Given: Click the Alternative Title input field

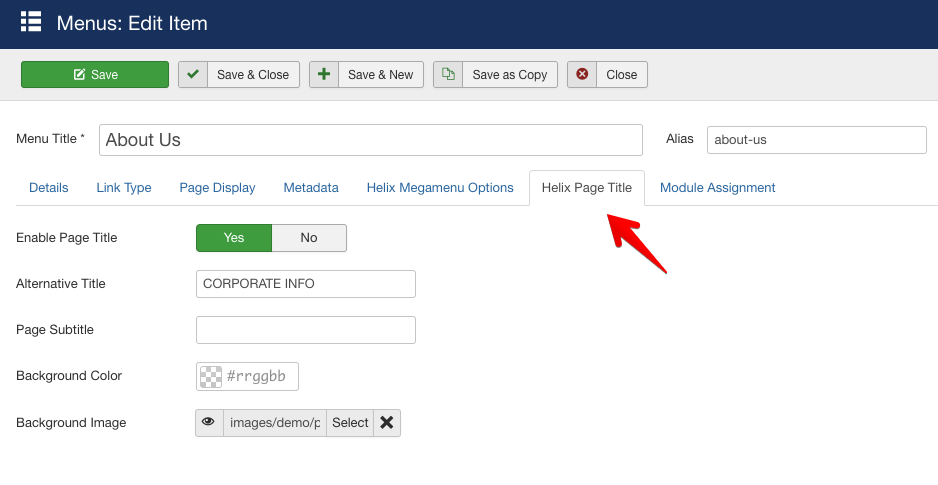Looking at the screenshot, I should click(306, 284).
